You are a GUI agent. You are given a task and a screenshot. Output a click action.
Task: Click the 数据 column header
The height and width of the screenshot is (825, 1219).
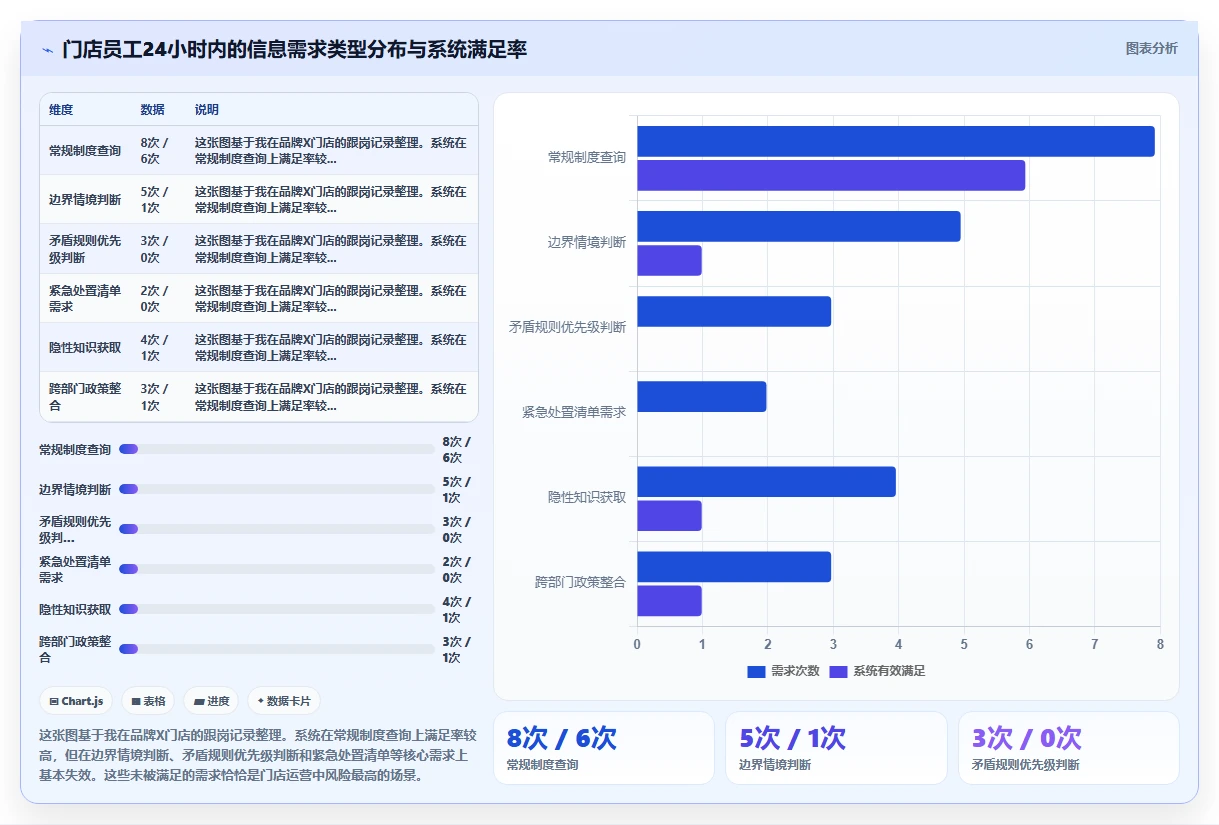153,110
